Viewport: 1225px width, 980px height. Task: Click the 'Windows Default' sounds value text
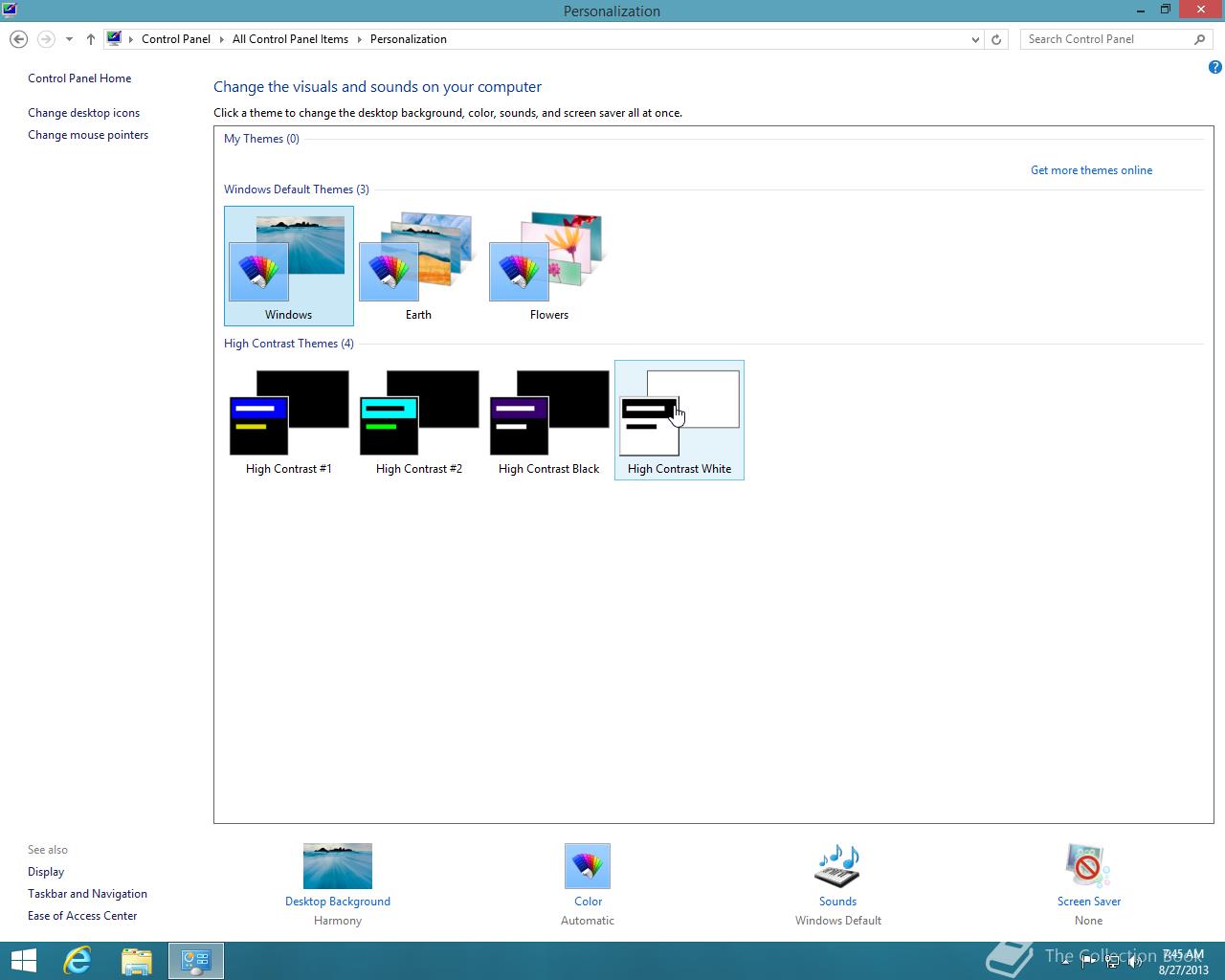coord(837,921)
